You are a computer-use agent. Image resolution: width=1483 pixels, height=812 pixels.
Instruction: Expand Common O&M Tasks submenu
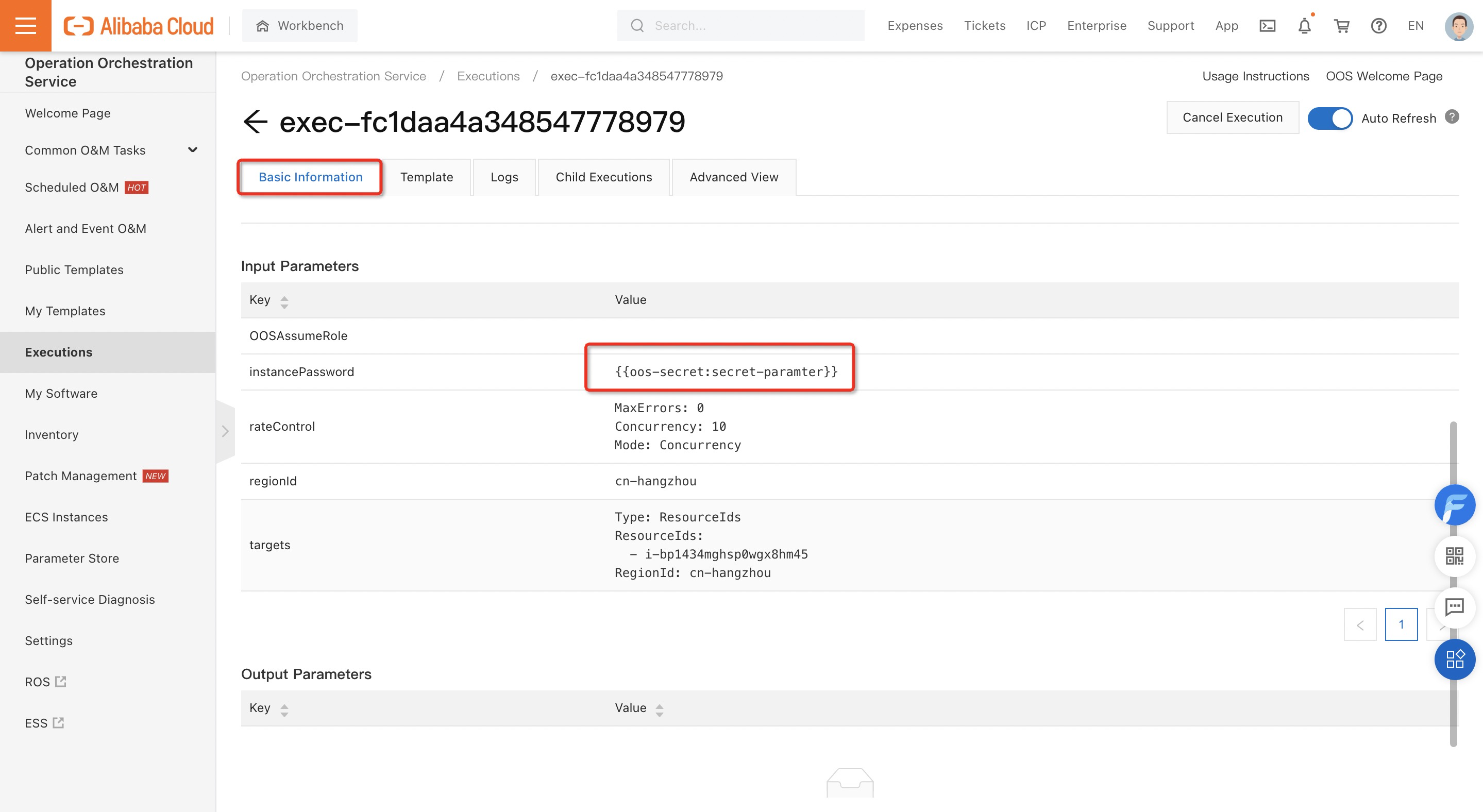[192, 150]
